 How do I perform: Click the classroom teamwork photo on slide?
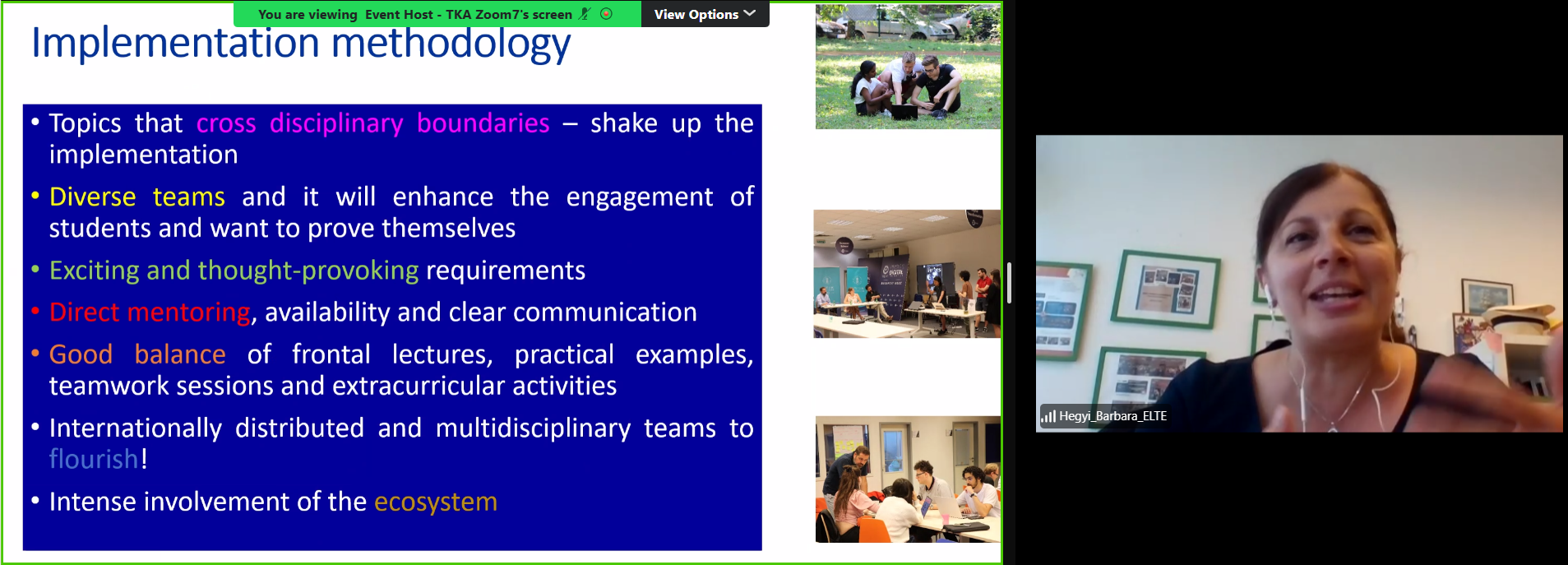908,479
